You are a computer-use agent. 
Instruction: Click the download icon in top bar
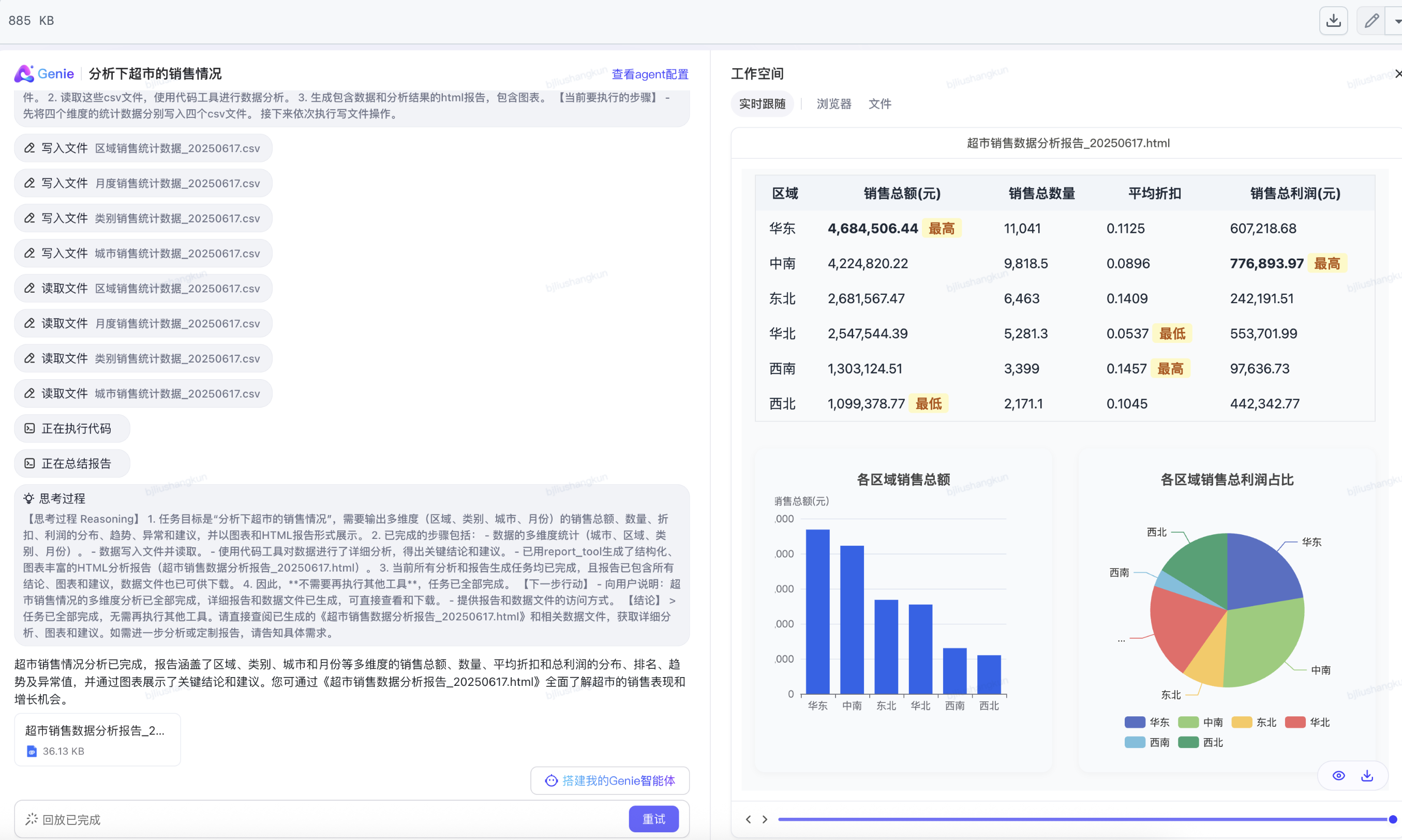point(1333,21)
